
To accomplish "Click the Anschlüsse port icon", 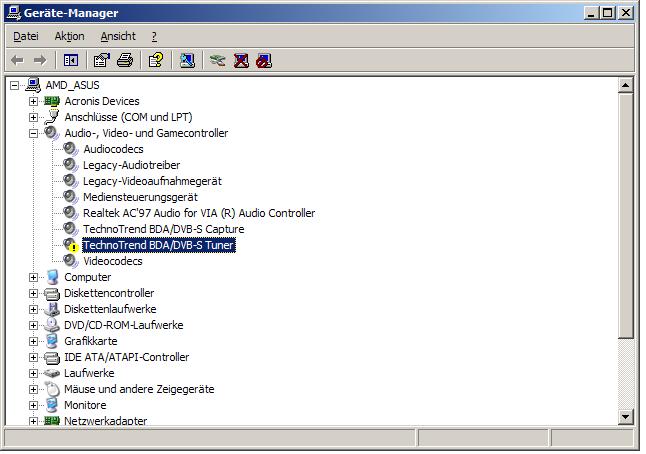I will (x=52, y=117).
